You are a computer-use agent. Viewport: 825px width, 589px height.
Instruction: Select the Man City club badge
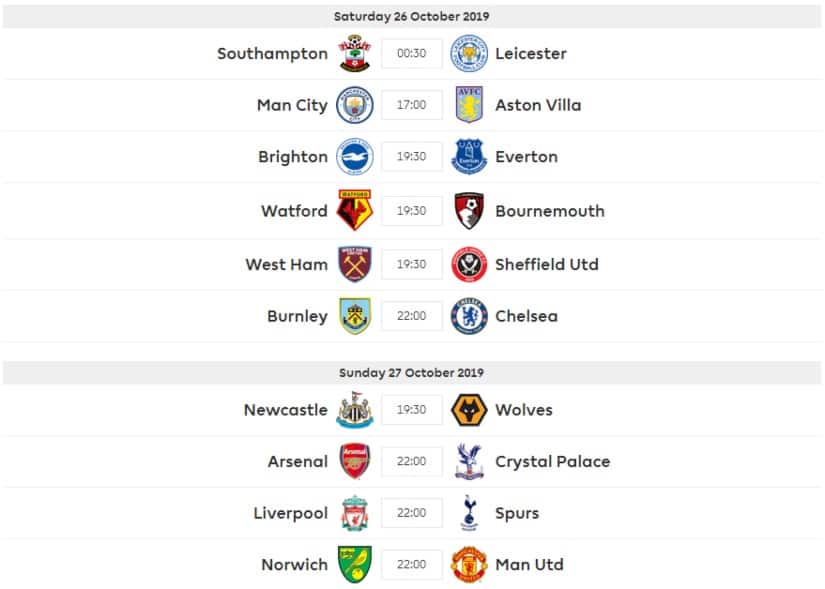tap(354, 105)
